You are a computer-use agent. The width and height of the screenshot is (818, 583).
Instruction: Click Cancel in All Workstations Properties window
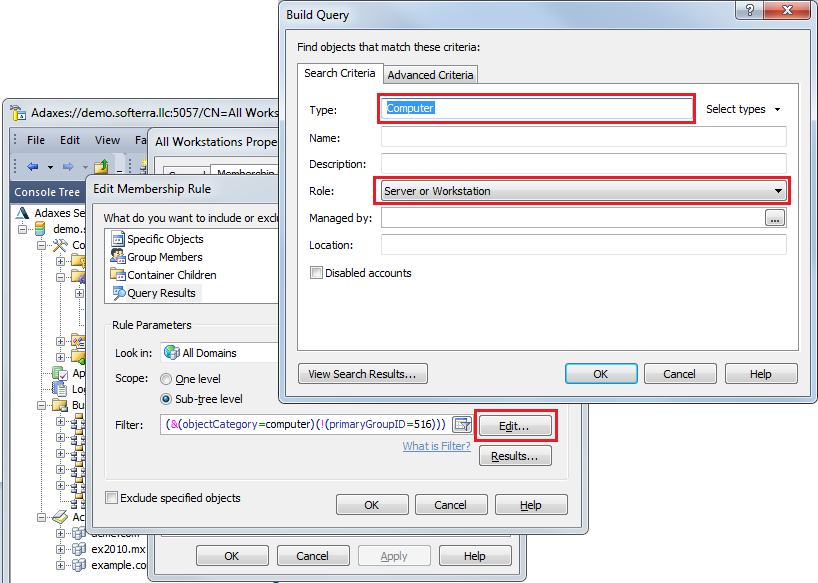(313, 556)
